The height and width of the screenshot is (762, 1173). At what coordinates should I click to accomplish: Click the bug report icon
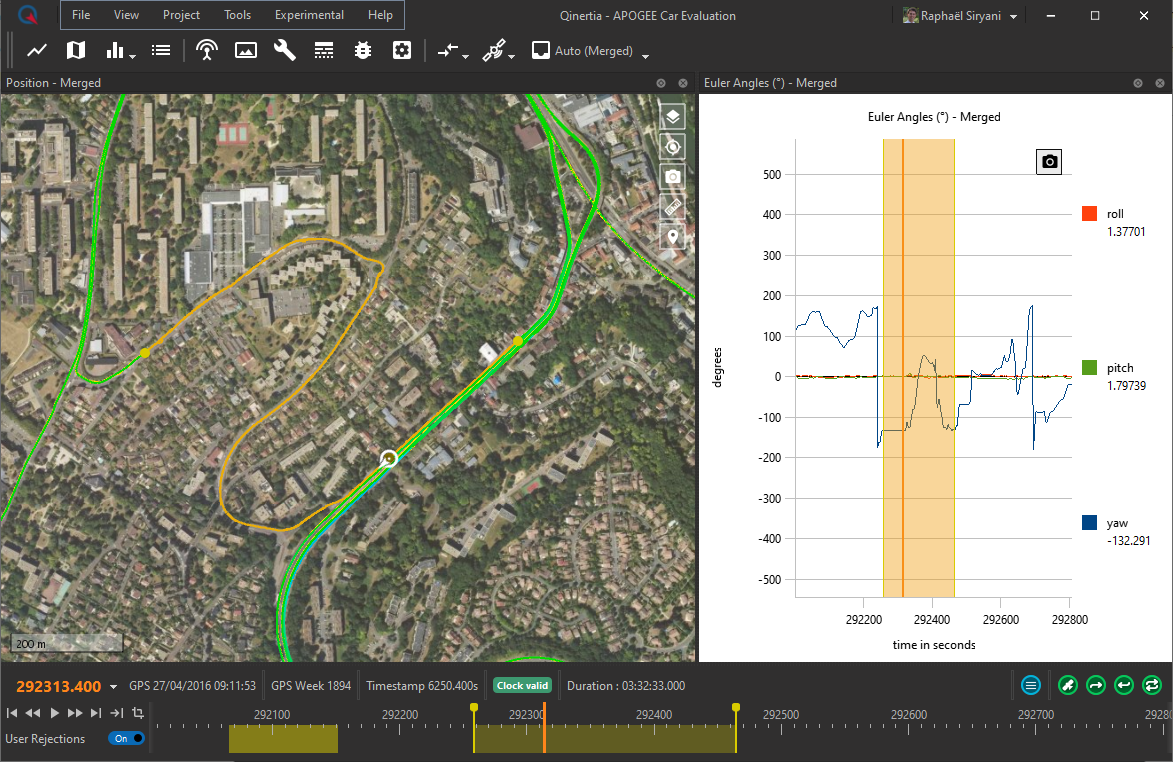click(x=363, y=50)
